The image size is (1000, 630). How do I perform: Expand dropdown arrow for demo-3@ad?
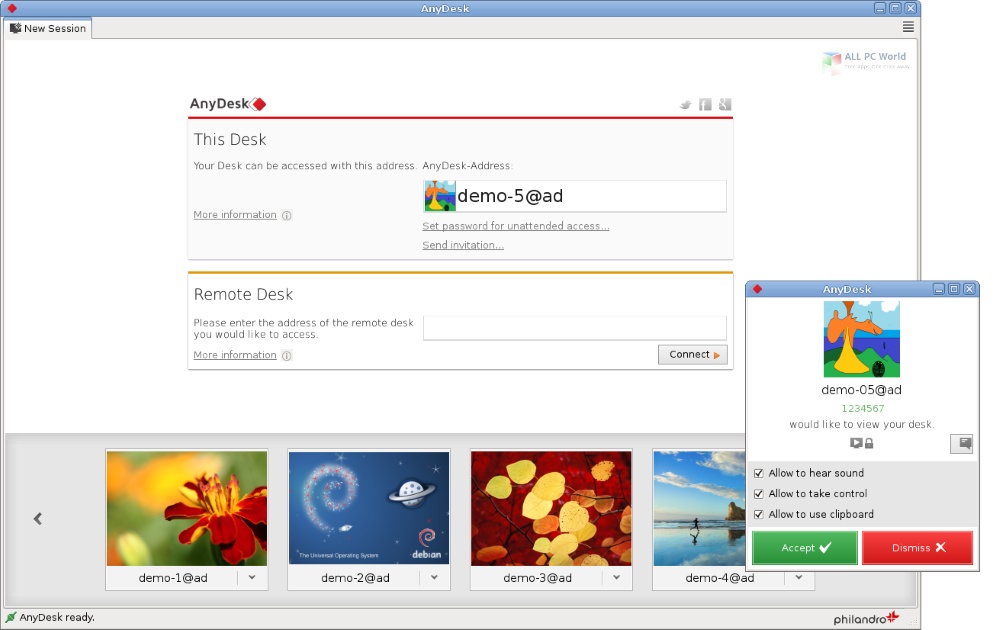pyautogui.click(x=617, y=578)
